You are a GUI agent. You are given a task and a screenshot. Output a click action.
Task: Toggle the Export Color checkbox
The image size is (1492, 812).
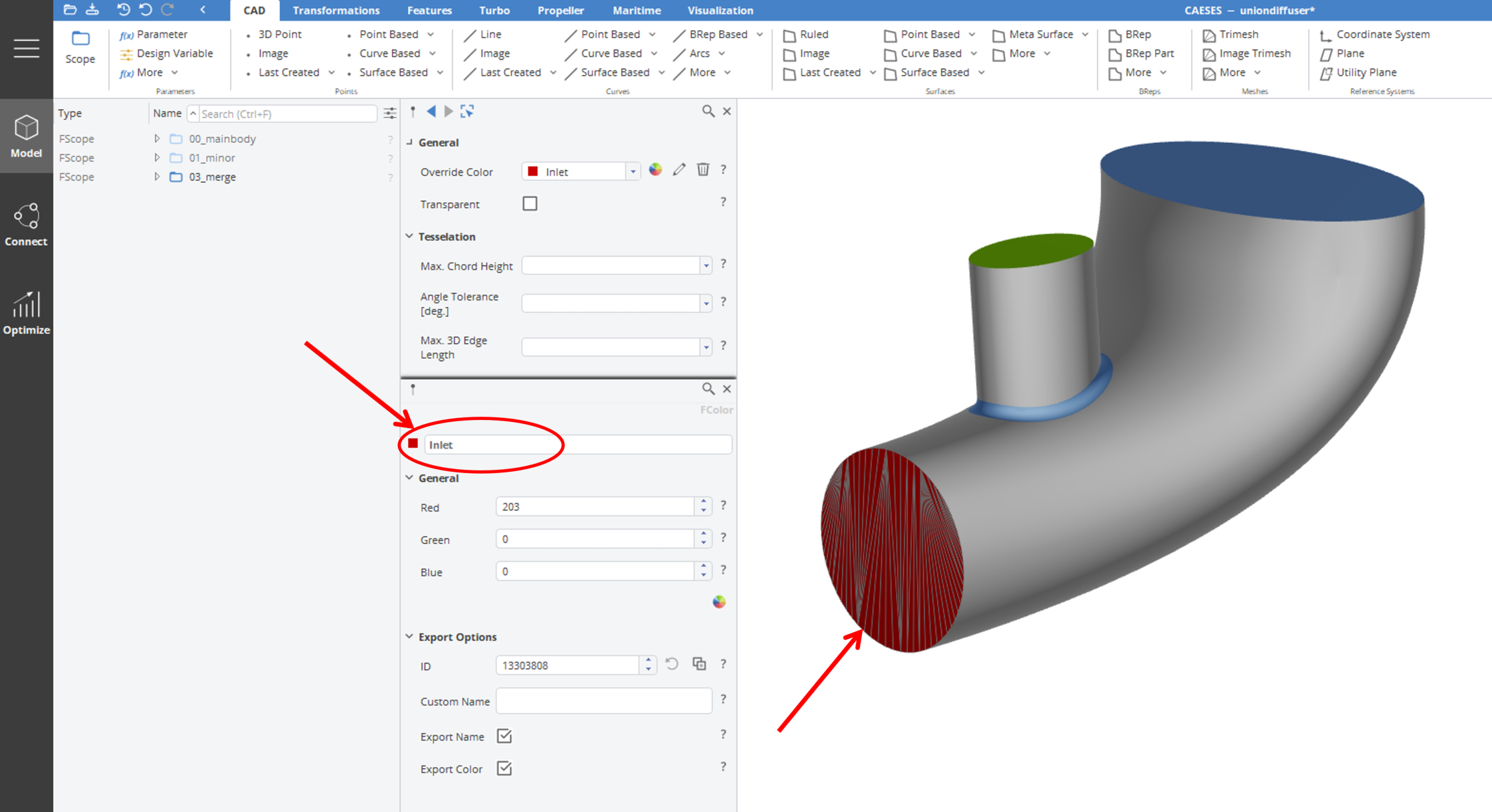504,769
